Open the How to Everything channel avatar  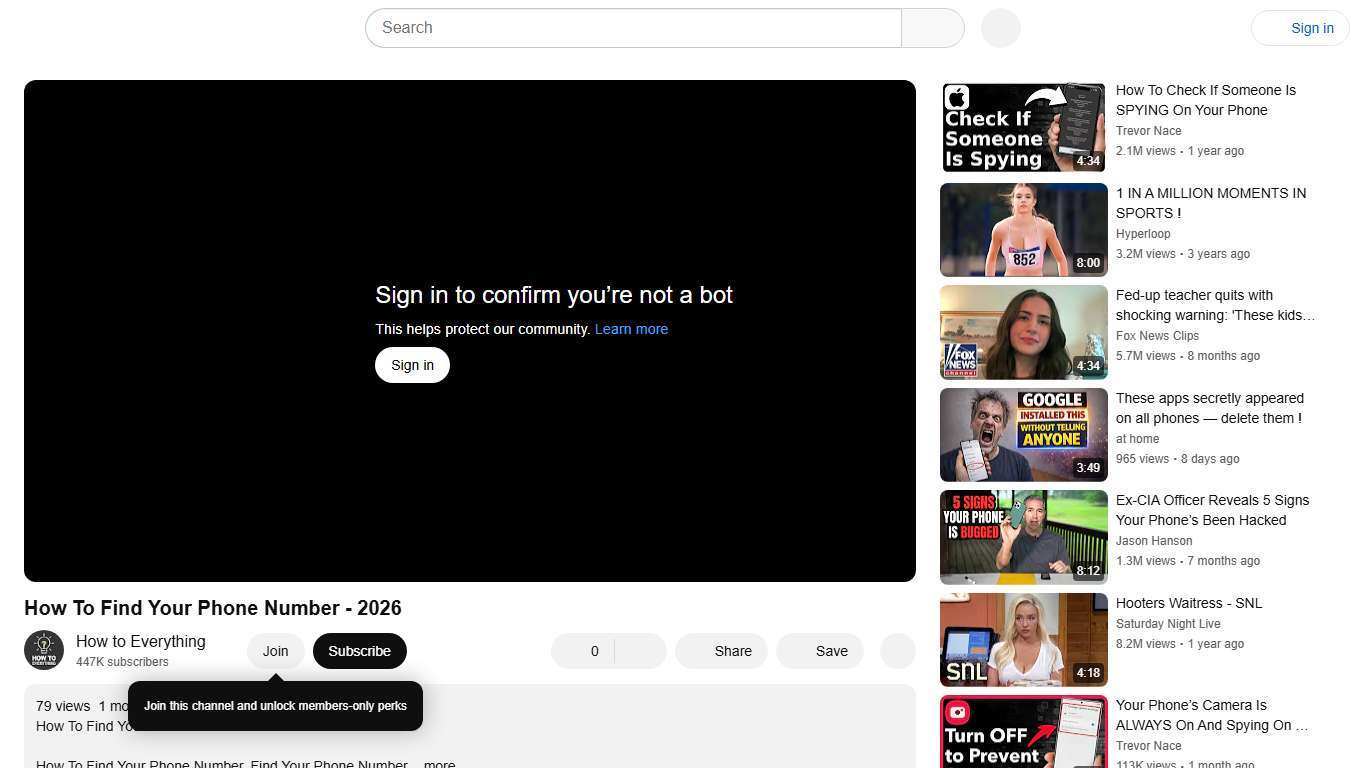pos(44,650)
